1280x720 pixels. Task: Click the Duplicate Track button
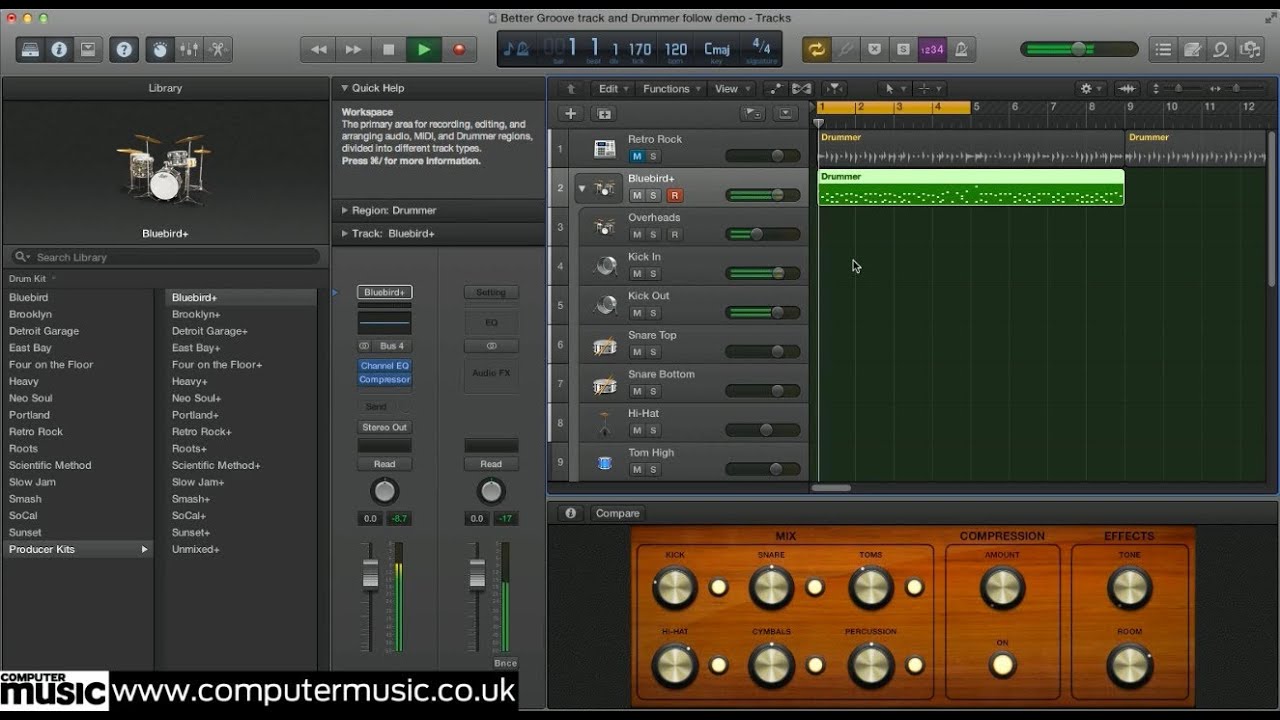coord(604,114)
